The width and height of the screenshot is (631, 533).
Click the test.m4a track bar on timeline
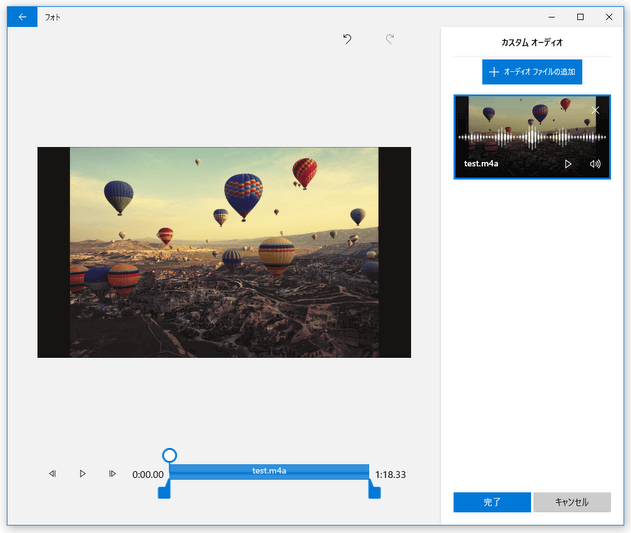[269, 471]
